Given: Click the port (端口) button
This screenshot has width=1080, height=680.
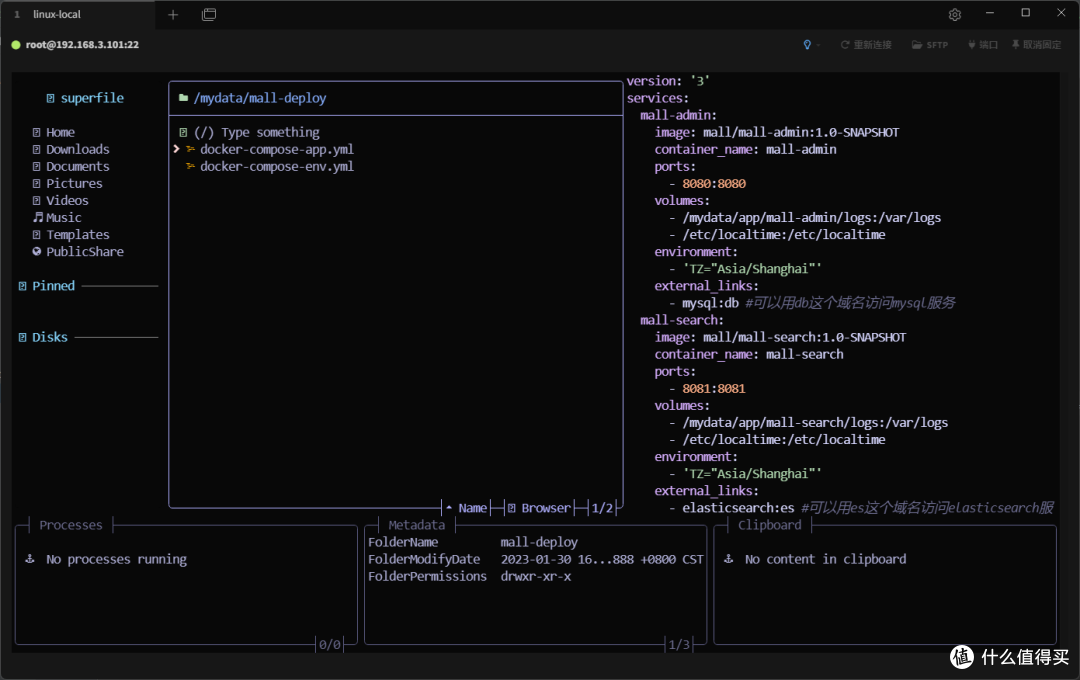Looking at the screenshot, I should 983,45.
